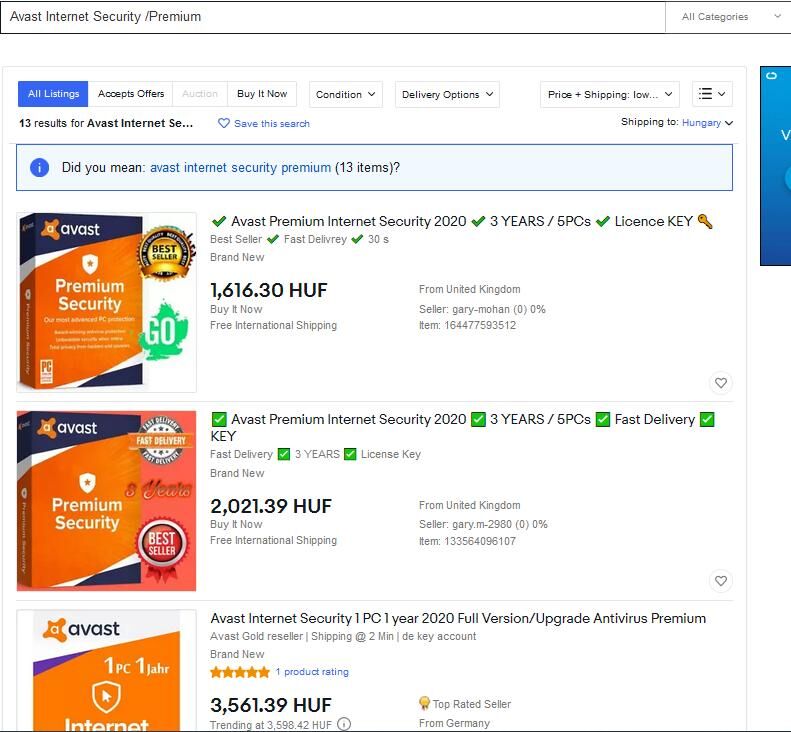The width and height of the screenshot is (791, 732).
Task: Open the Best Seller Avast Premium Security thumbnail
Action: point(106,302)
